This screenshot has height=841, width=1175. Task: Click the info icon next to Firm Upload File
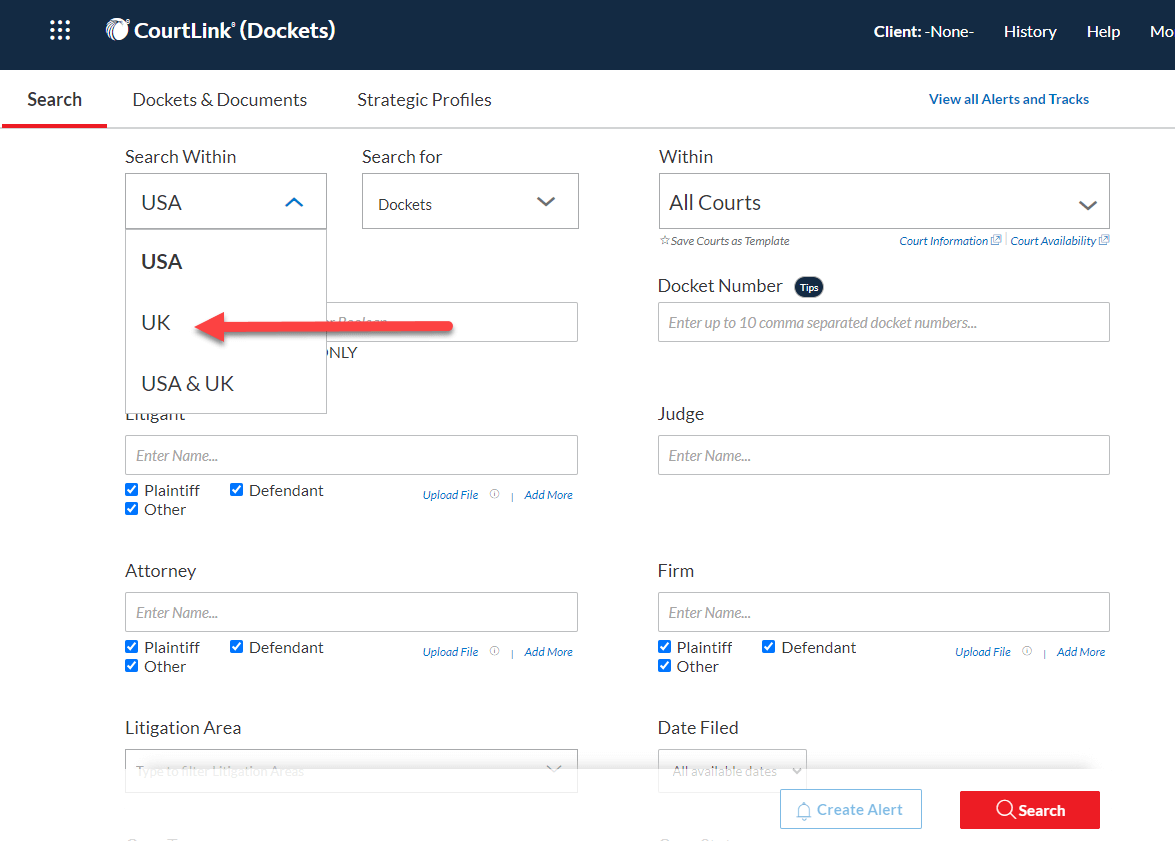(x=1027, y=651)
